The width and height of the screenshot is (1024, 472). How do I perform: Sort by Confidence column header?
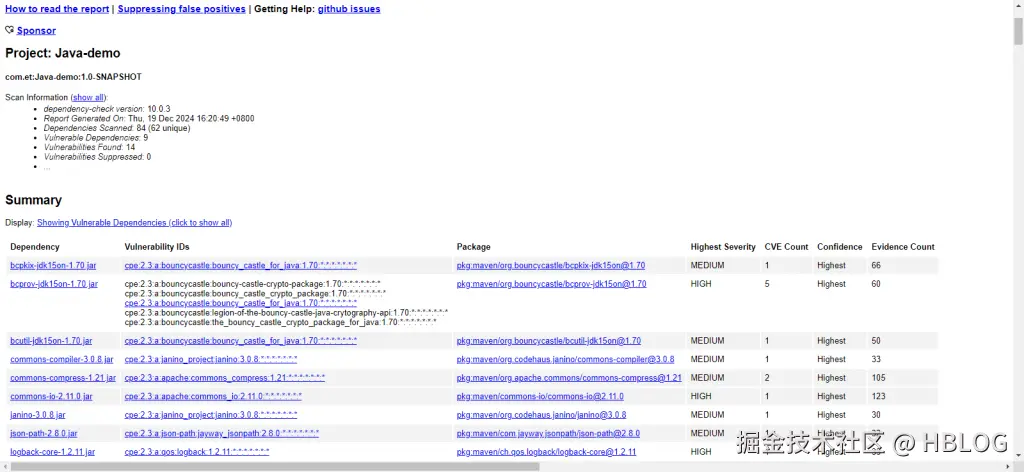(x=839, y=247)
